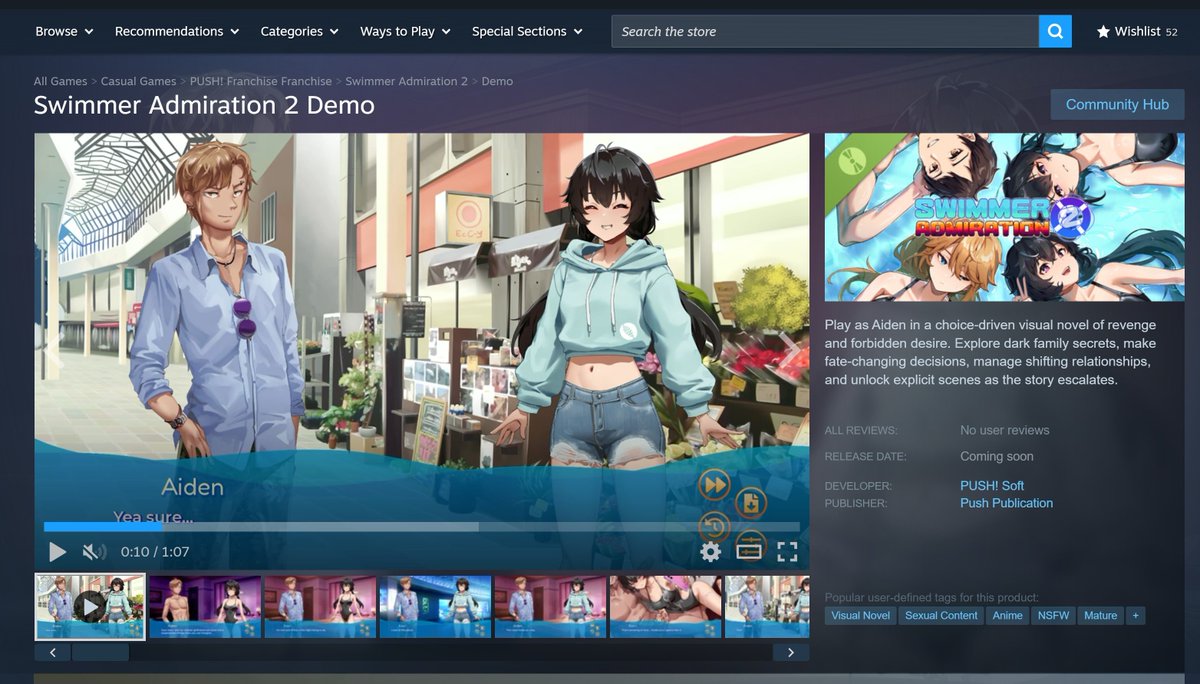Play the trailer video
The height and width of the screenshot is (684, 1200).
57,552
